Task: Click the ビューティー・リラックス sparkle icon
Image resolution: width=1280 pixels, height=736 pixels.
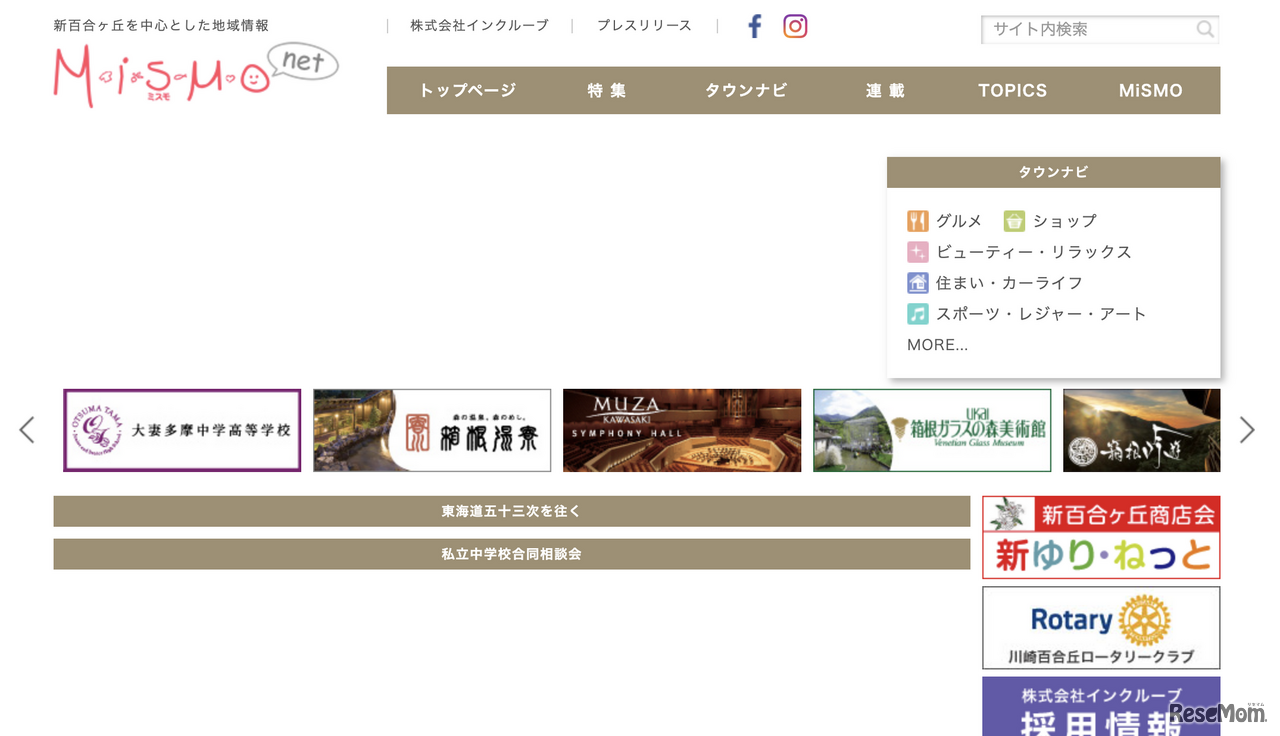Action: tap(918, 252)
